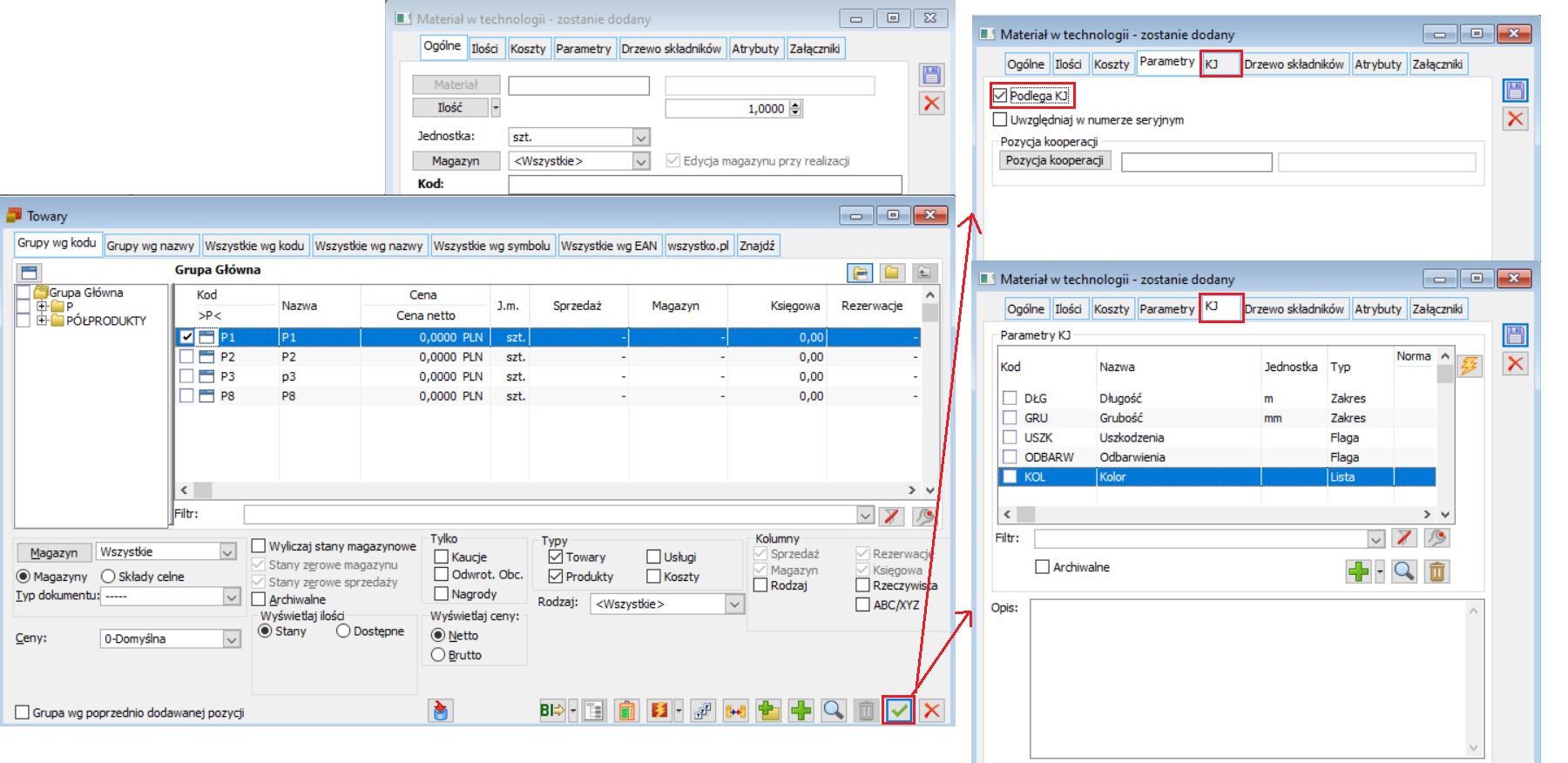Tick the checkbox of the DŁG parameter row
The width and height of the screenshot is (1568, 763).
[x=1010, y=398]
